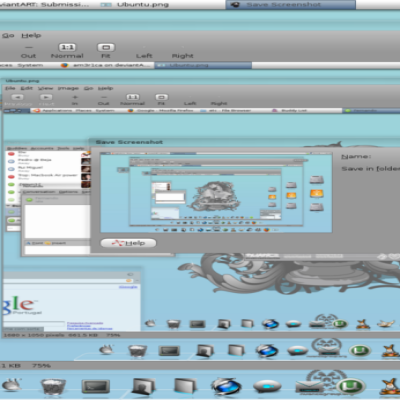Open Google - Mozilla Firefox in inner taskbar
Image resolution: width=400 pixels, height=400 pixels.
click(x=161, y=110)
